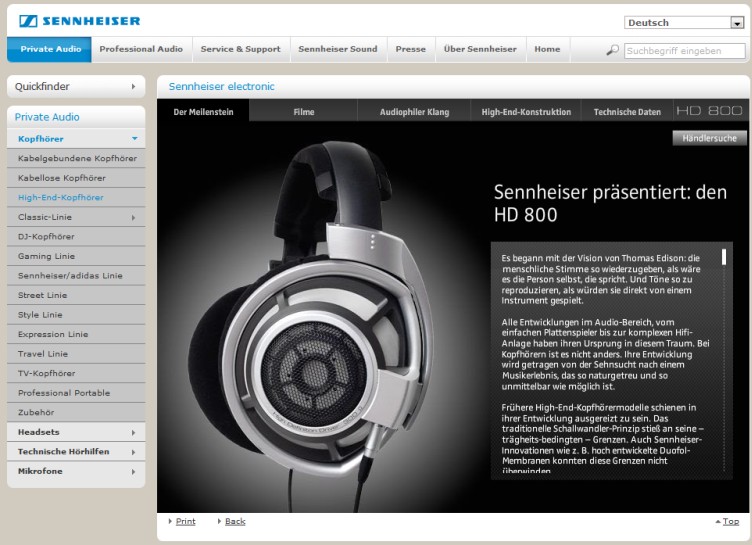The width and height of the screenshot is (752, 545).
Task: Expand the Quickfinder panel
Action: (x=76, y=86)
